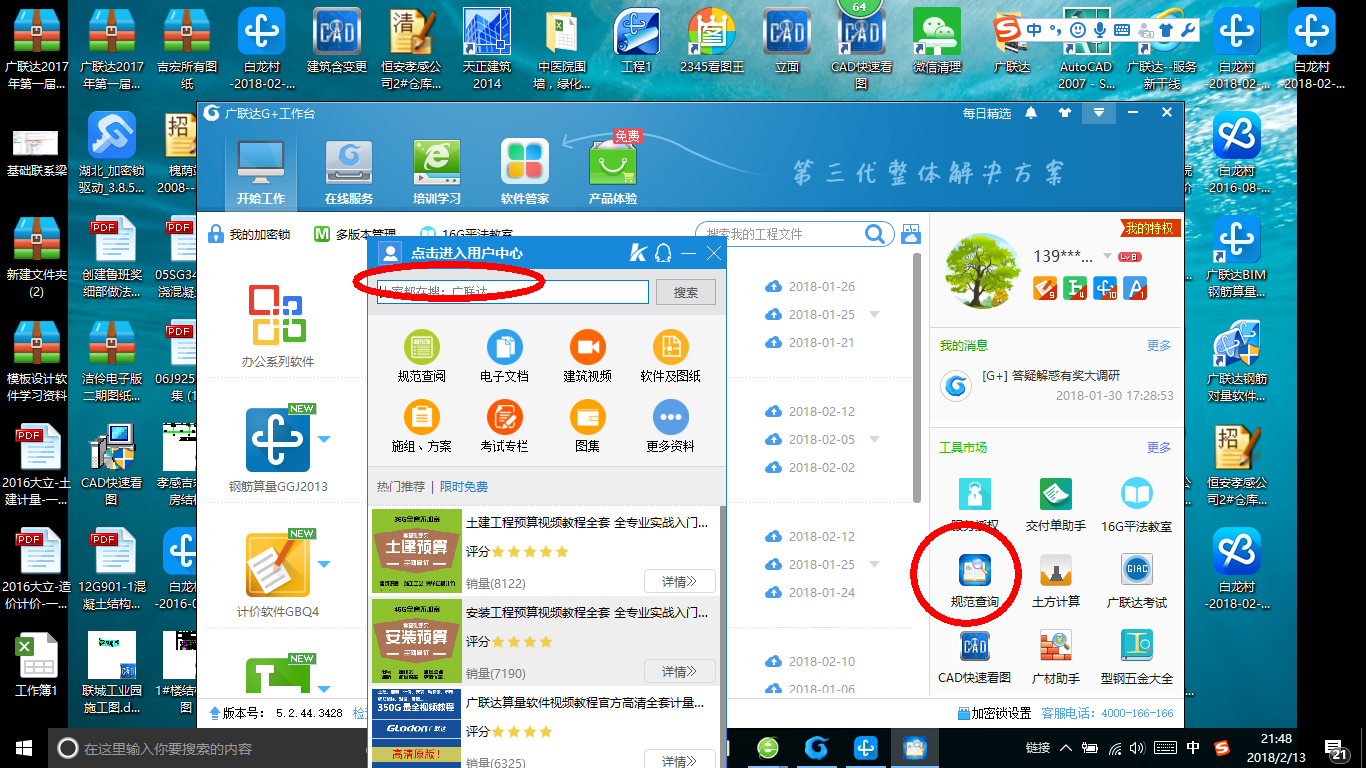Click 我的加密锁 lock link
The height and width of the screenshot is (768, 1366).
[248, 234]
